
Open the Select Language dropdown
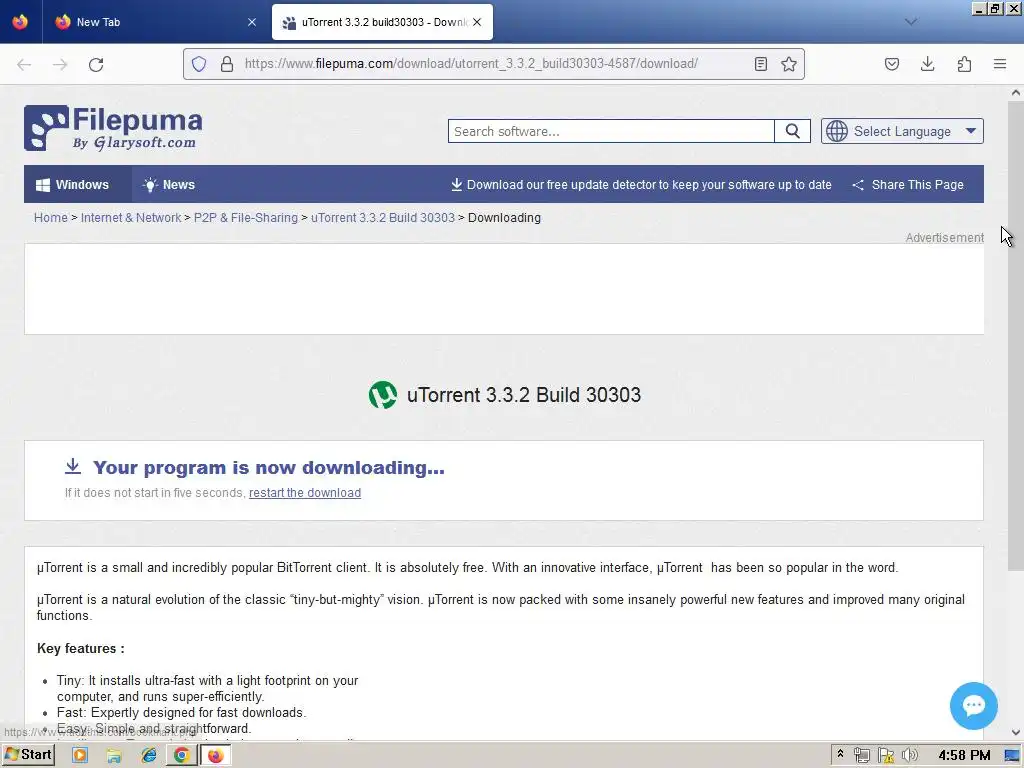[x=902, y=131]
